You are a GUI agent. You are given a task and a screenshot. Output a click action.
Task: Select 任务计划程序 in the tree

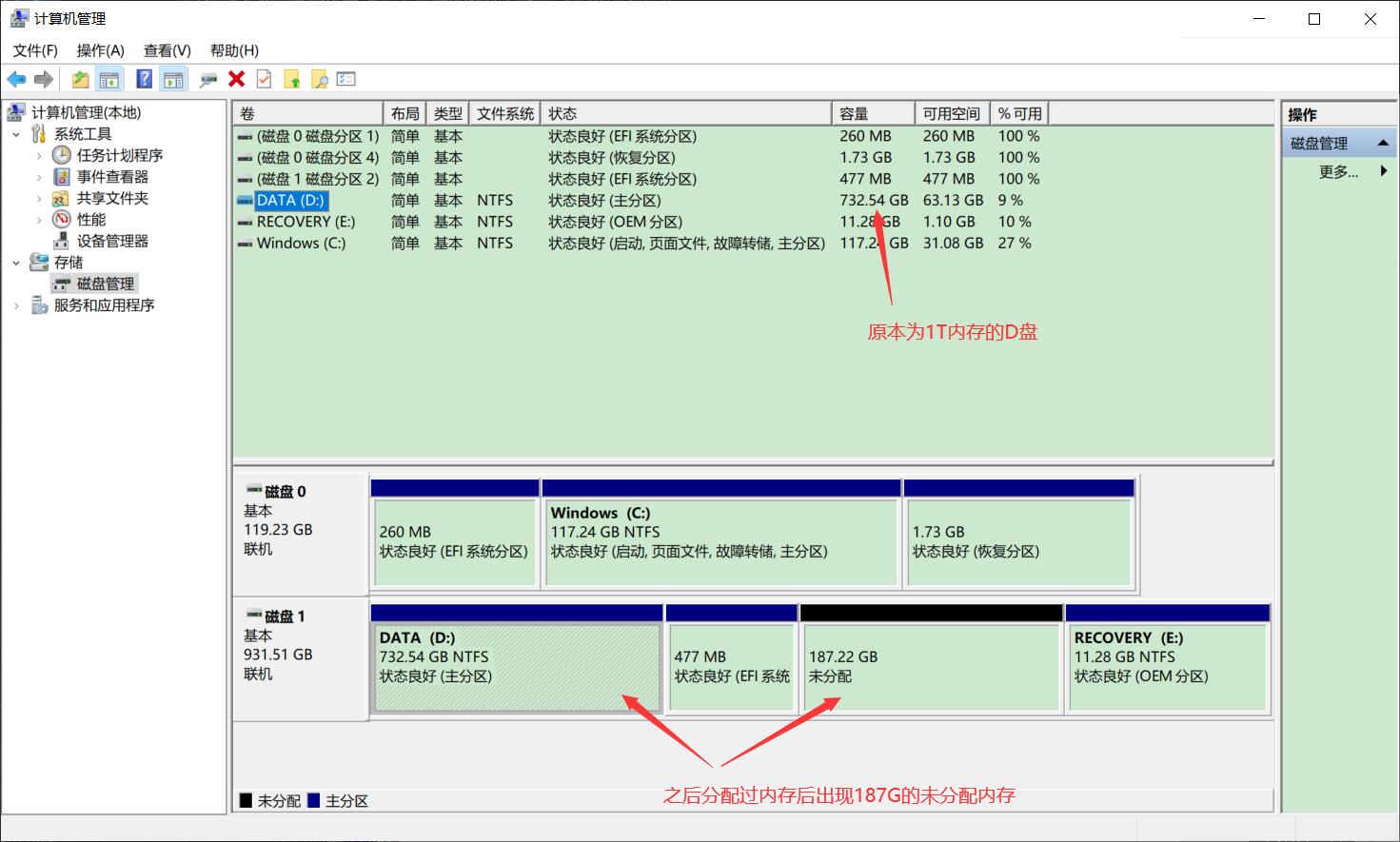pyautogui.click(x=120, y=155)
